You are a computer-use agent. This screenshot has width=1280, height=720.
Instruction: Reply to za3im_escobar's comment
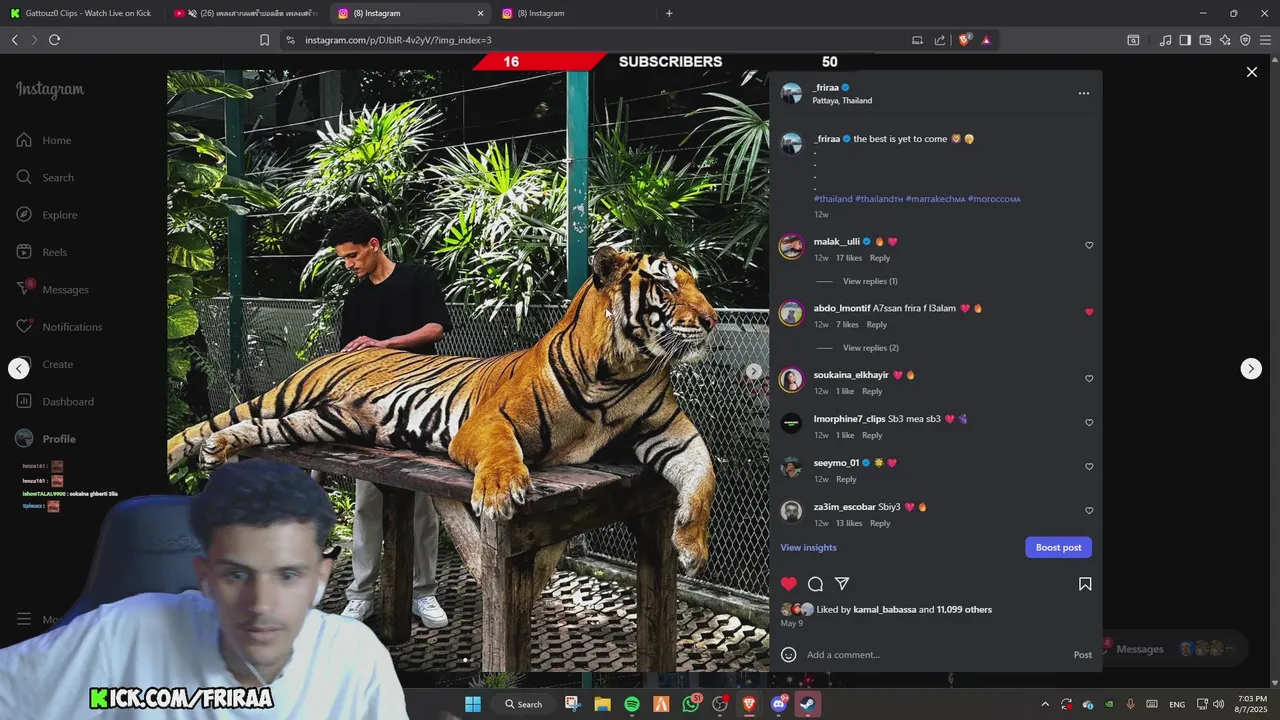tap(879, 523)
